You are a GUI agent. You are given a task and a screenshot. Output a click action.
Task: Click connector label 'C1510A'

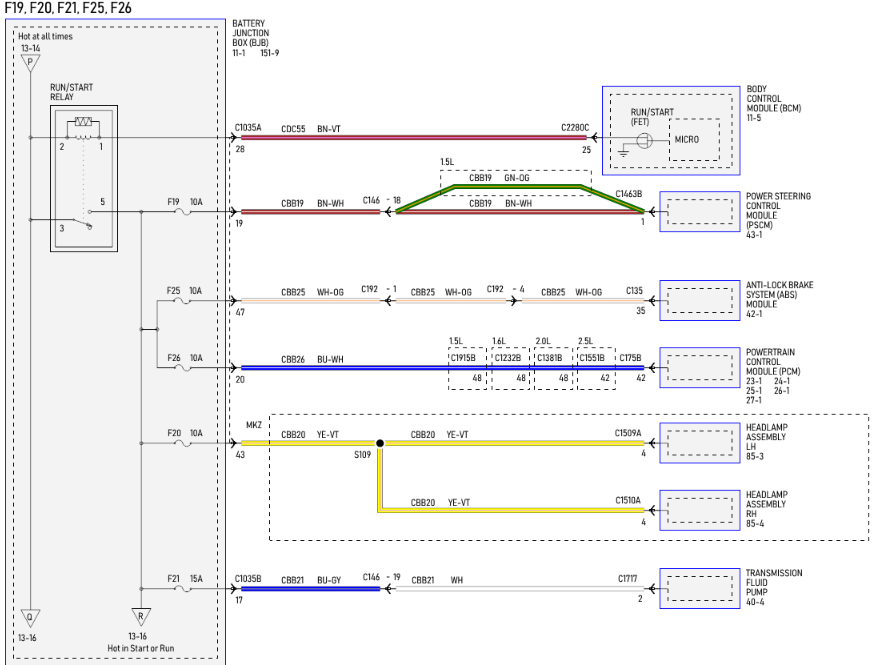628,500
